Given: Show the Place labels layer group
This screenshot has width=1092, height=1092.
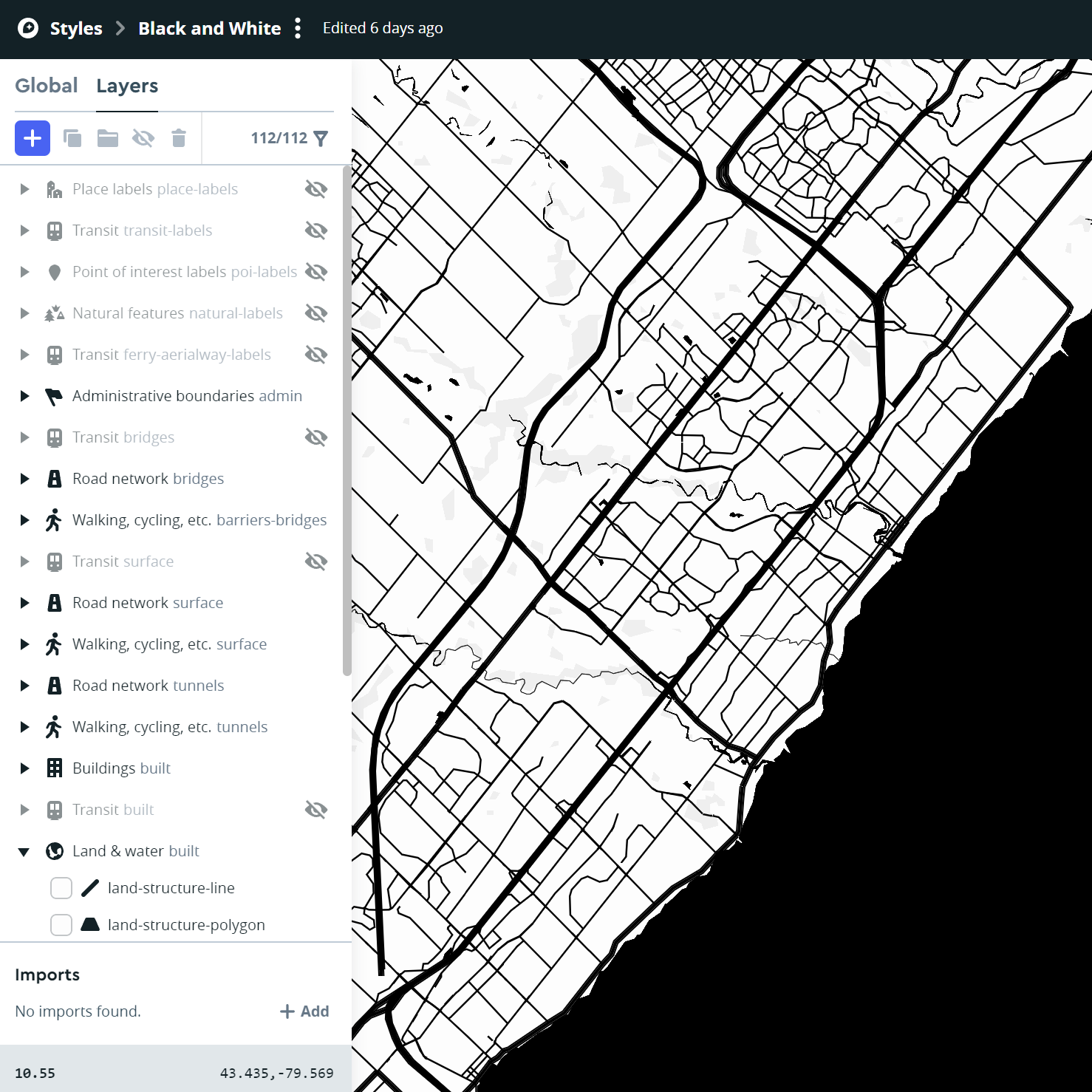Looking at the screenshot, I should coord(316,189).
